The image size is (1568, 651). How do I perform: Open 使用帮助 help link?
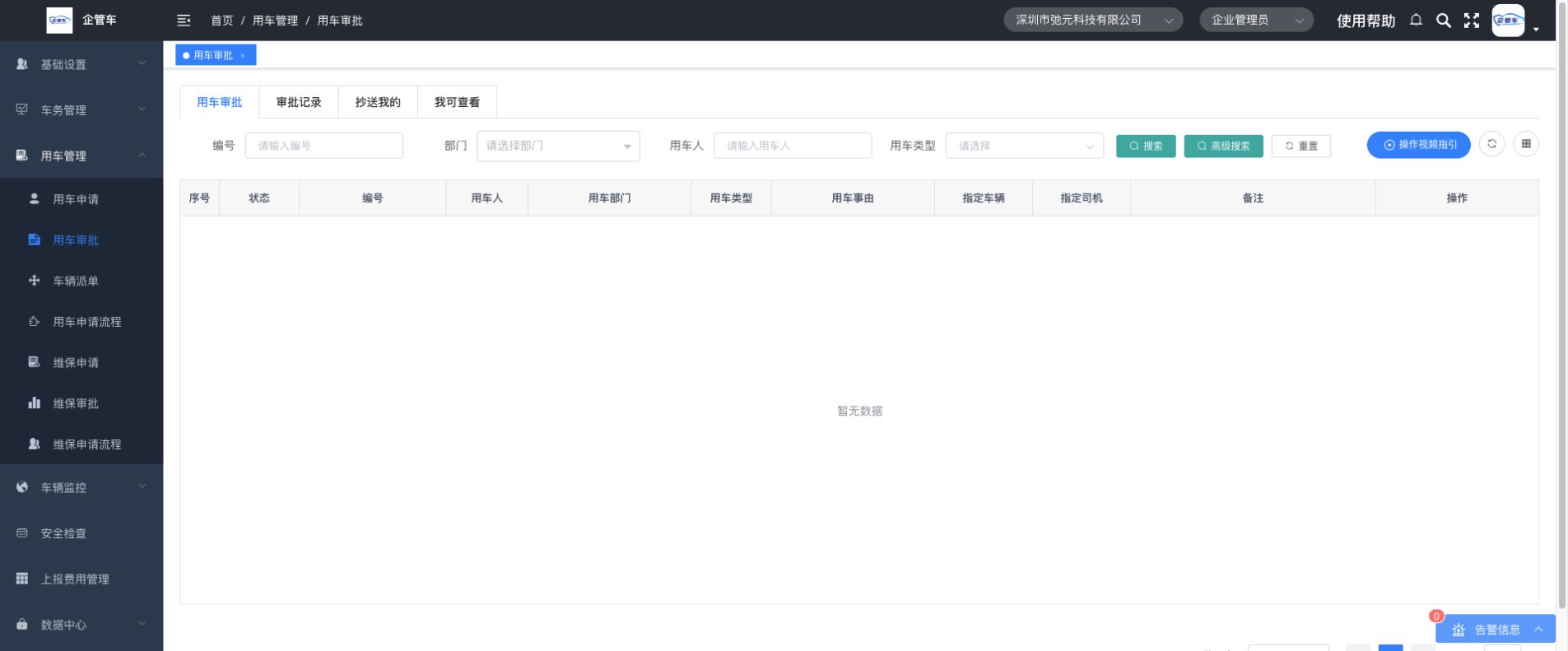click(x=1366, y=21)
